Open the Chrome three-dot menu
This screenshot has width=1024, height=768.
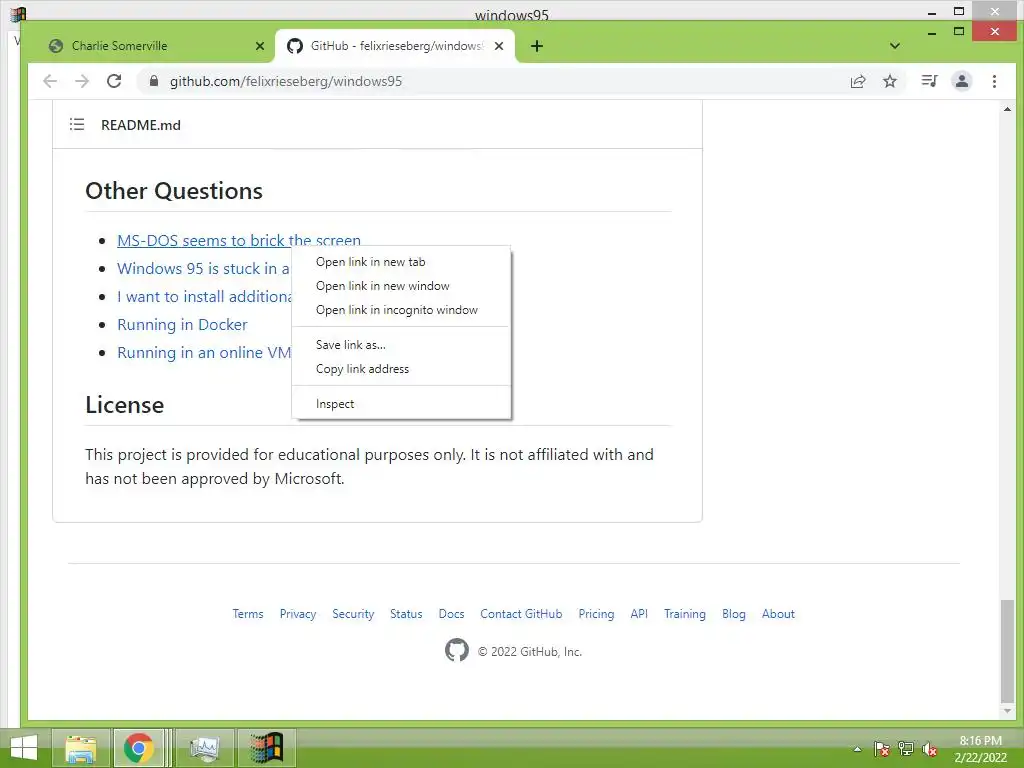[x=994, y=81]
